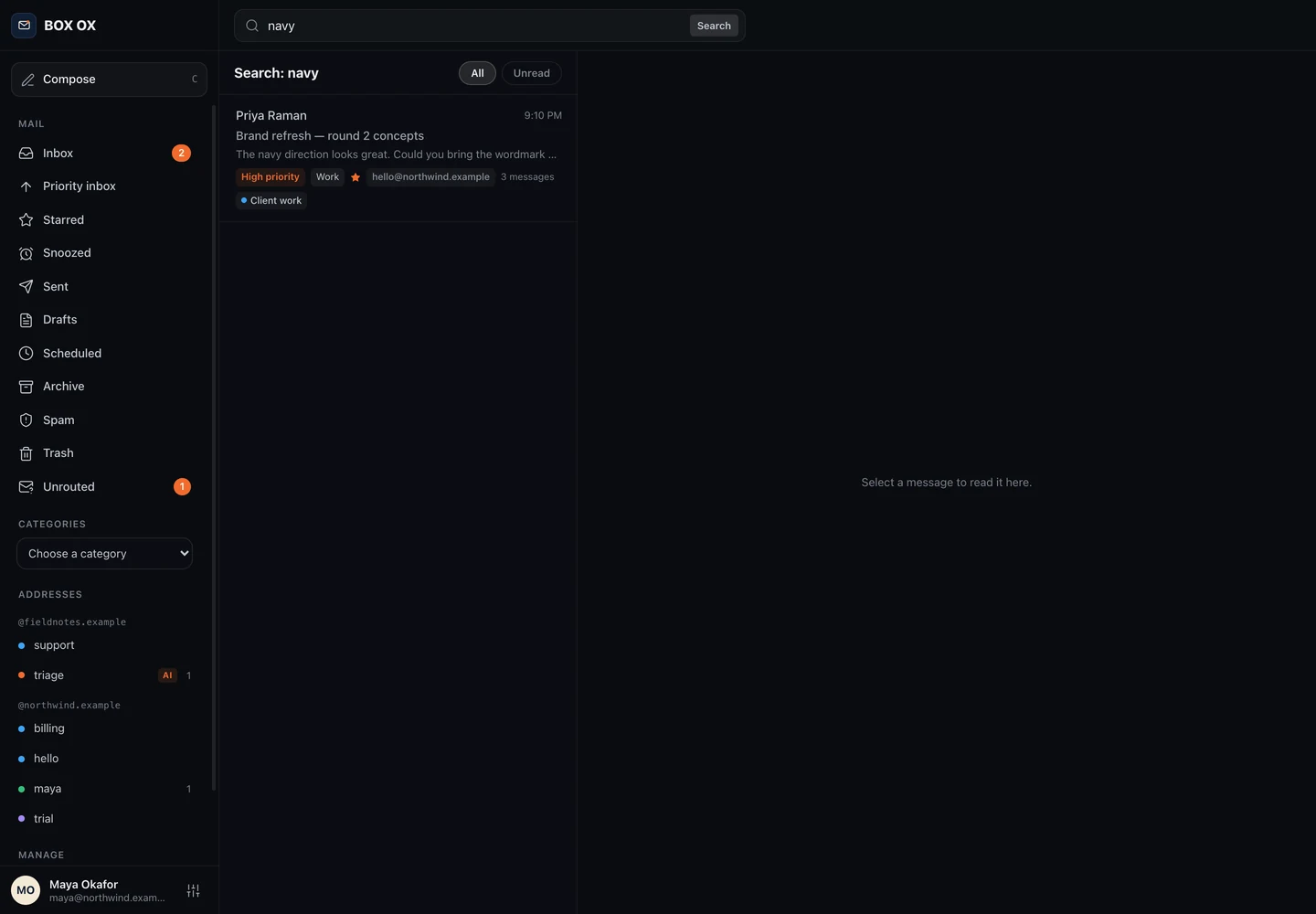The width and height of the screenshot is (1316, 914).
Task: Click the Inbox tray icon
Action: click(27, 154)
